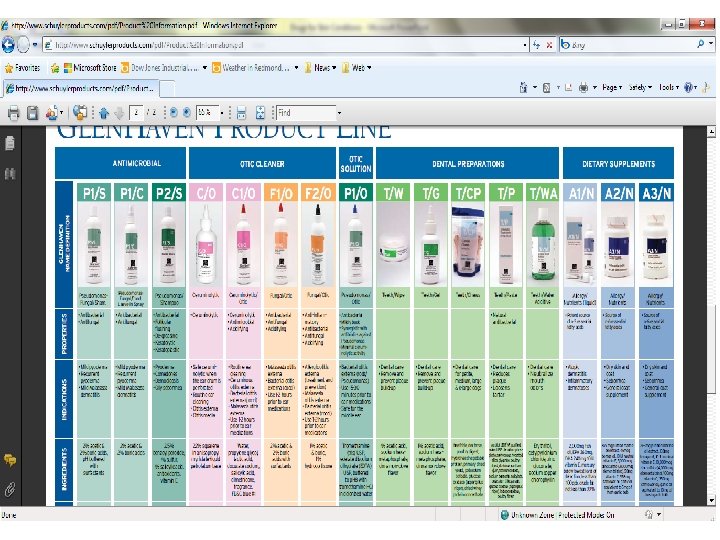Open the Home button dropdown arrow
The width and height of the screenshot is (720, 540).
(535, 87)
